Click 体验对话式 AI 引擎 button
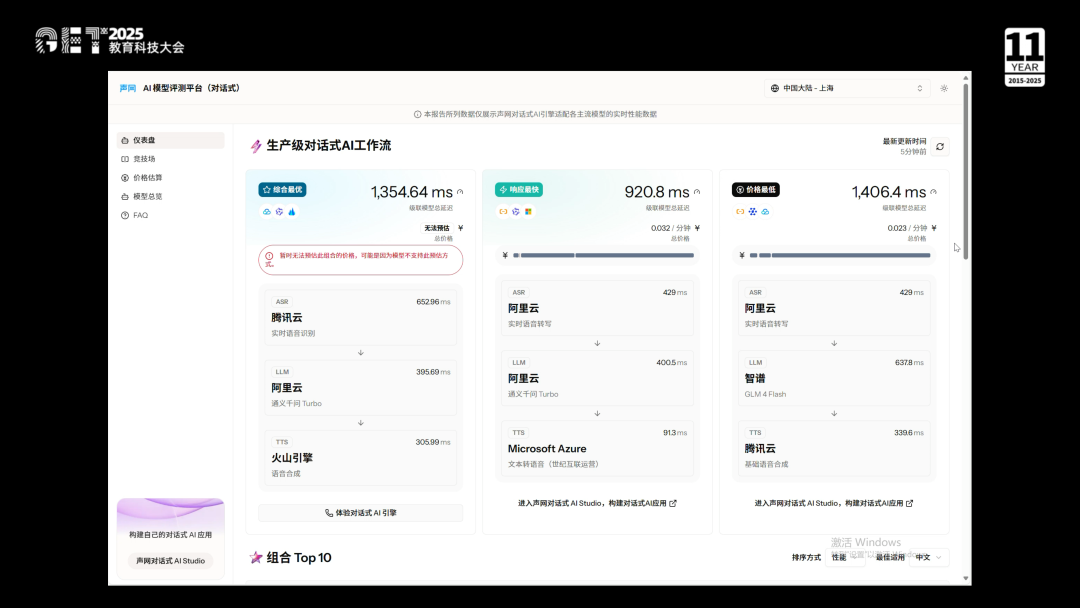1080x608 pixels. click(360, 513)
